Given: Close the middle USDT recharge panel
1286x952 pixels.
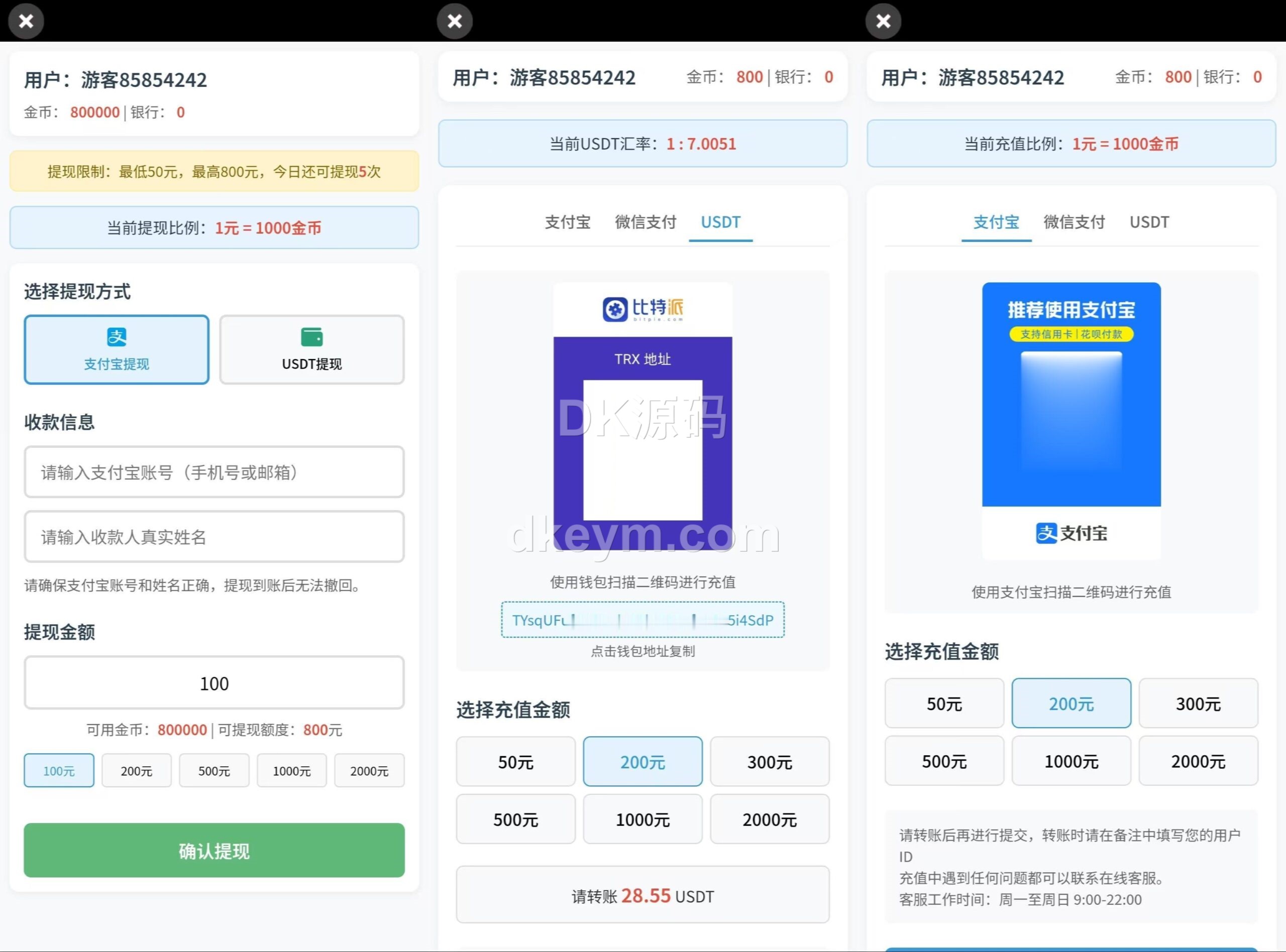Looking at the screenshot, I should pos(455,21).
